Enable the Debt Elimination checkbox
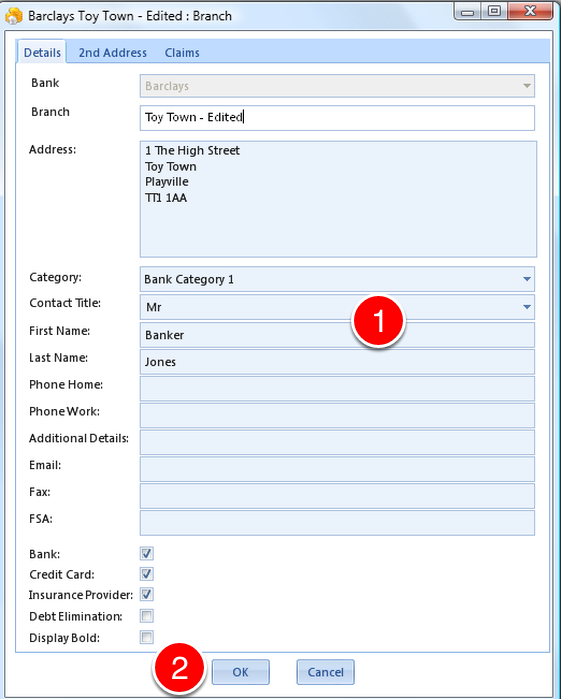The height and width of the screenshot is (699, 561). pos(147,616)
